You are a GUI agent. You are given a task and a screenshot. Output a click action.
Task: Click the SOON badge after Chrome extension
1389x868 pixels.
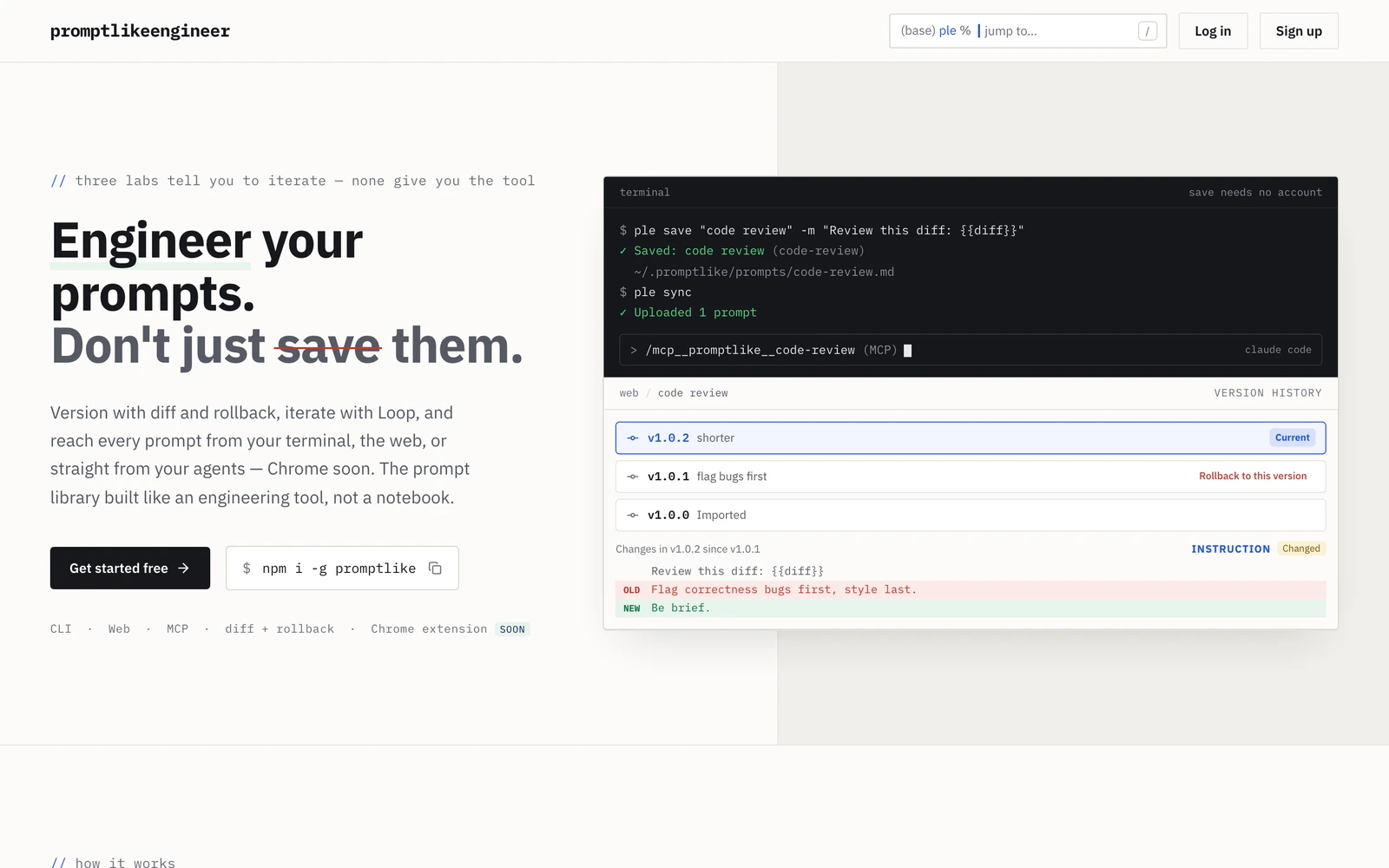512,629
